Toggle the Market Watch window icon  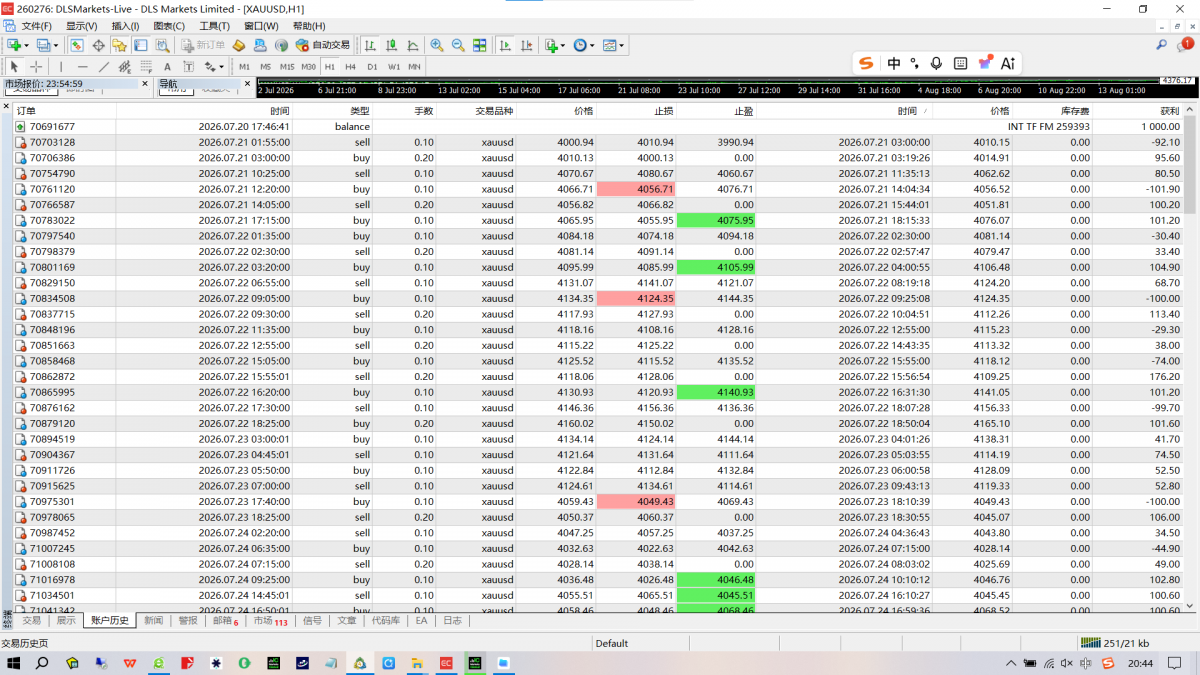click(x=77, y=45)
